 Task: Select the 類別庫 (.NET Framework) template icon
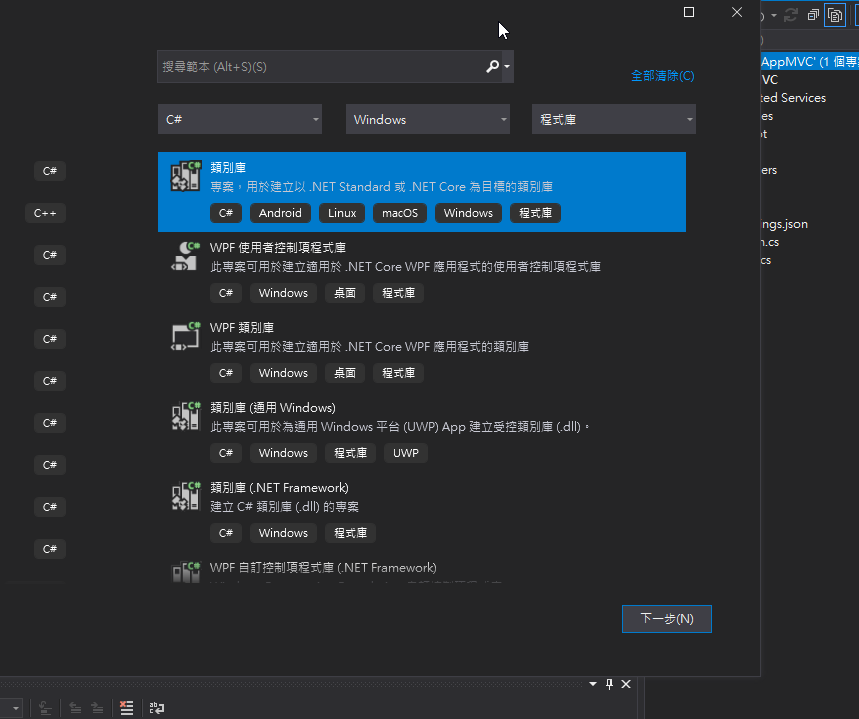pyautogui.click(x=186, y=496)
